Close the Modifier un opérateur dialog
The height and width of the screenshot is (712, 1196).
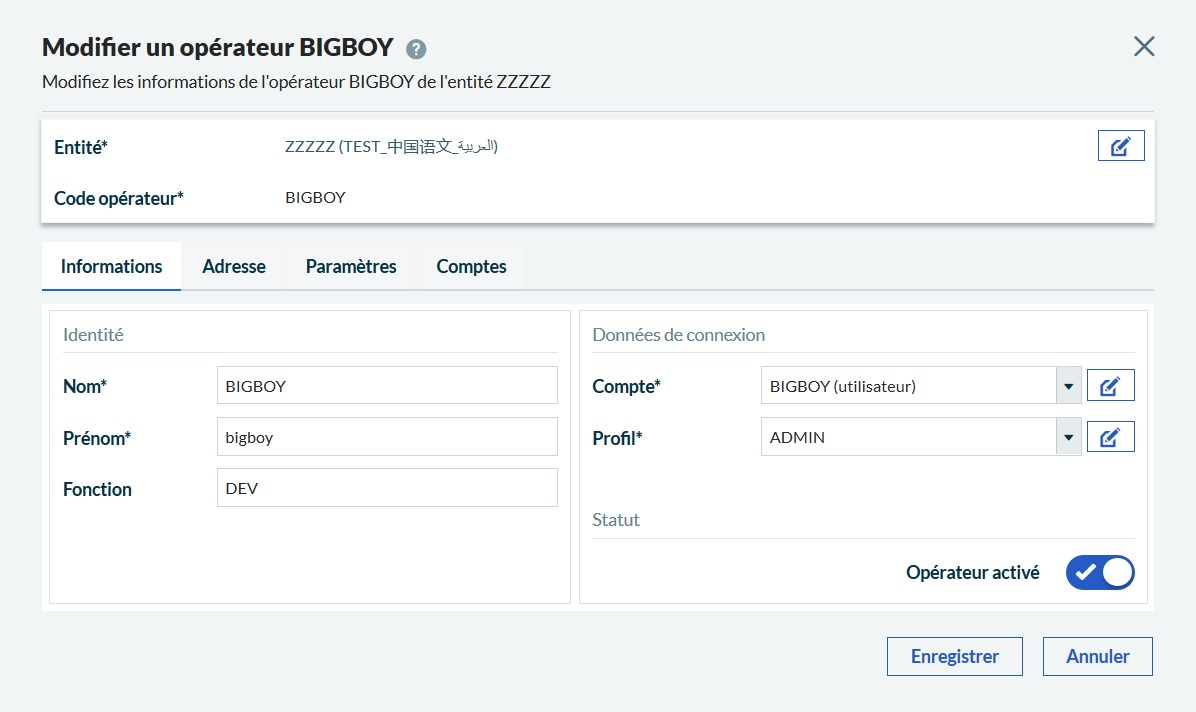pyautogui.click(x=1143, y=46)
